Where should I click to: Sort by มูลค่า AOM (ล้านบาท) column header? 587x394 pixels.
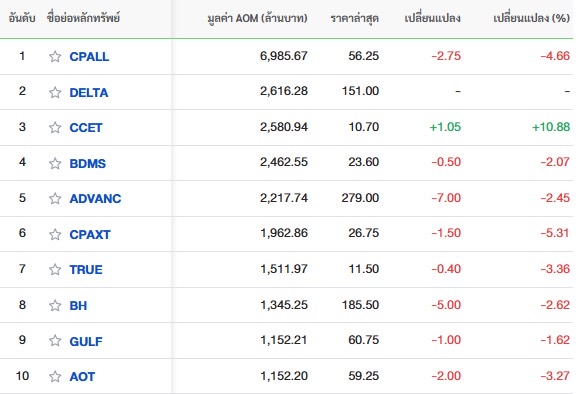pos(258,18)
